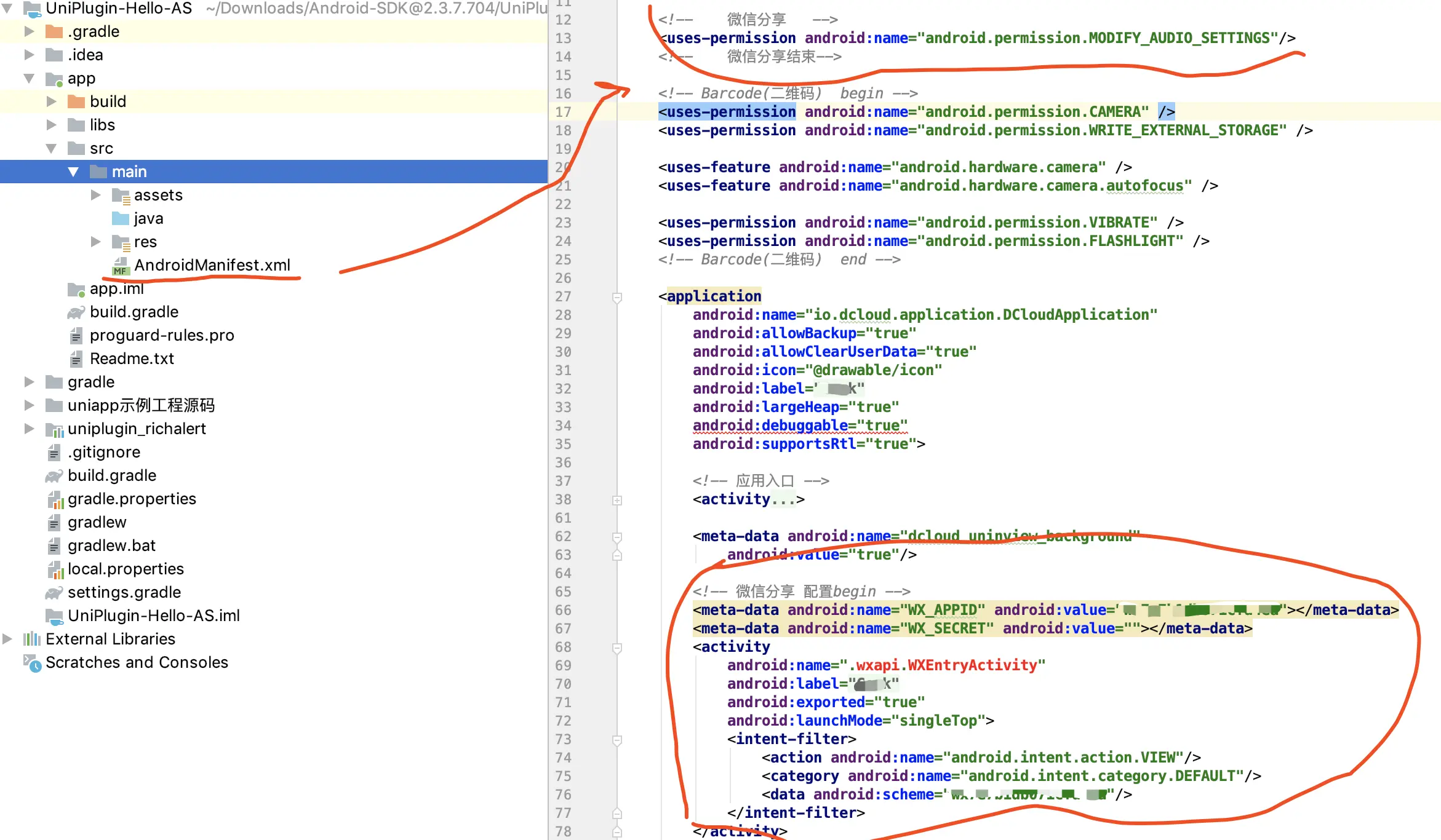Screen dimensions: 1441x840
Task: Expand the External Libraries node arrow
Action: click(7, 640)
